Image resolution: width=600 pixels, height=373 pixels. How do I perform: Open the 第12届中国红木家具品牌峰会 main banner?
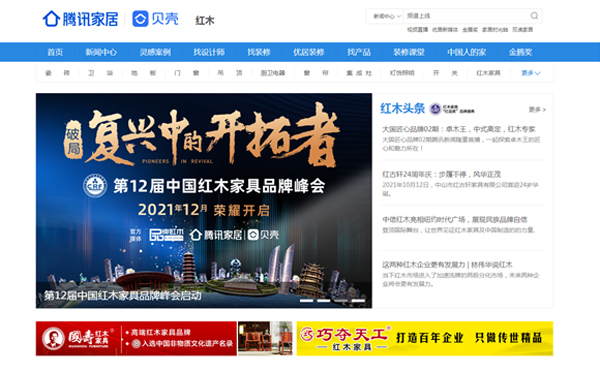pyautogui.click(x=204, y=200)
